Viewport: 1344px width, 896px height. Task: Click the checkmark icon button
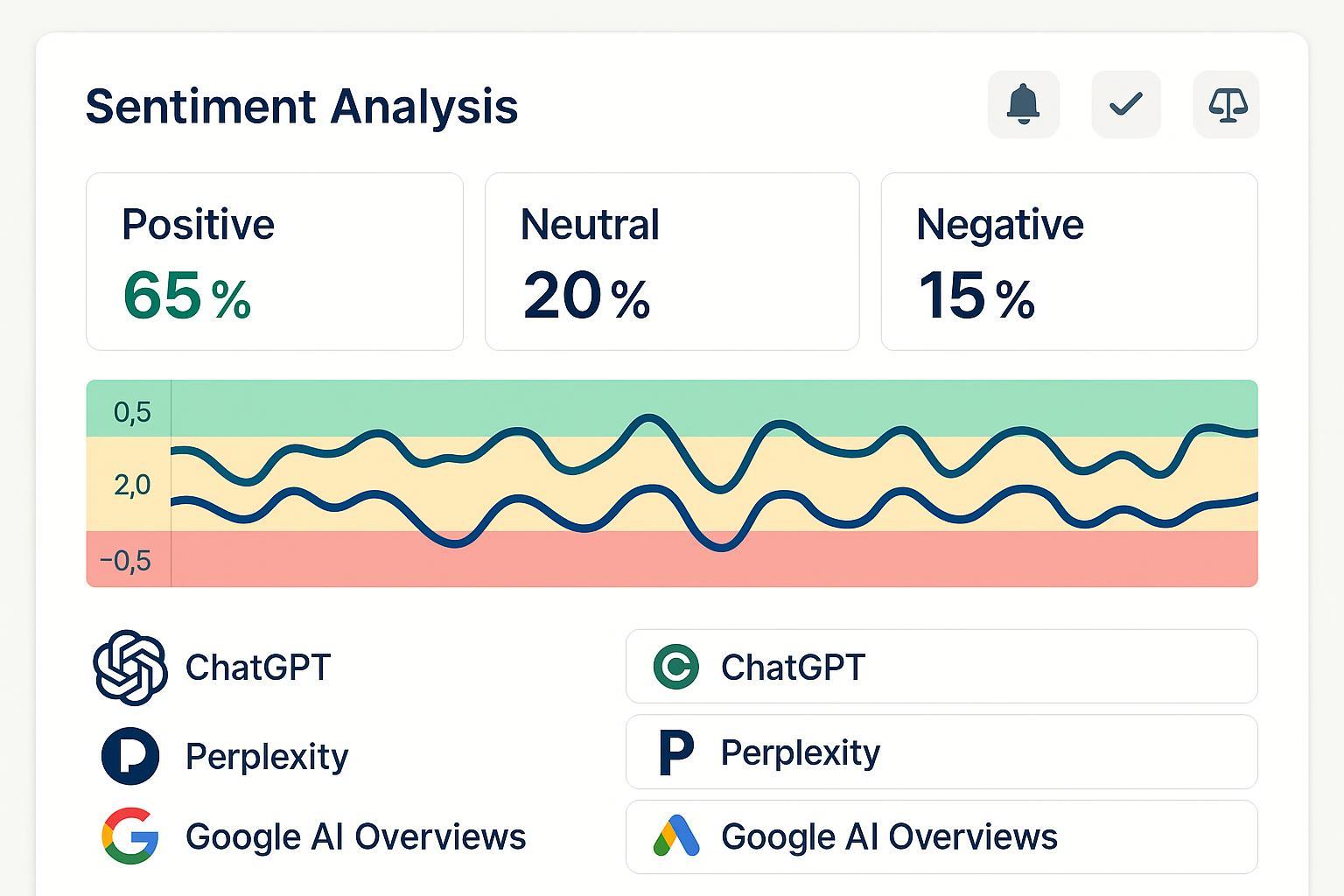click(x=1125, y=105)
